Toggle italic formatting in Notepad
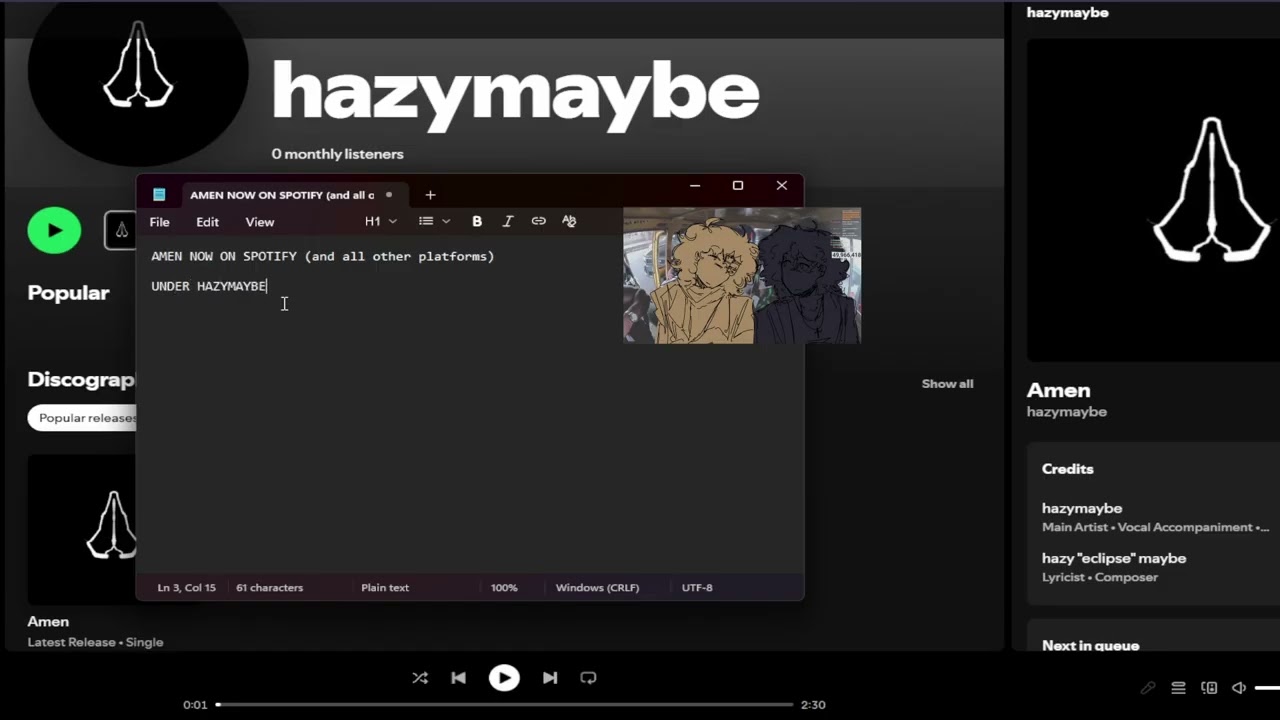Viewport: 1280px width, 720px height. [x=507, y=221]
